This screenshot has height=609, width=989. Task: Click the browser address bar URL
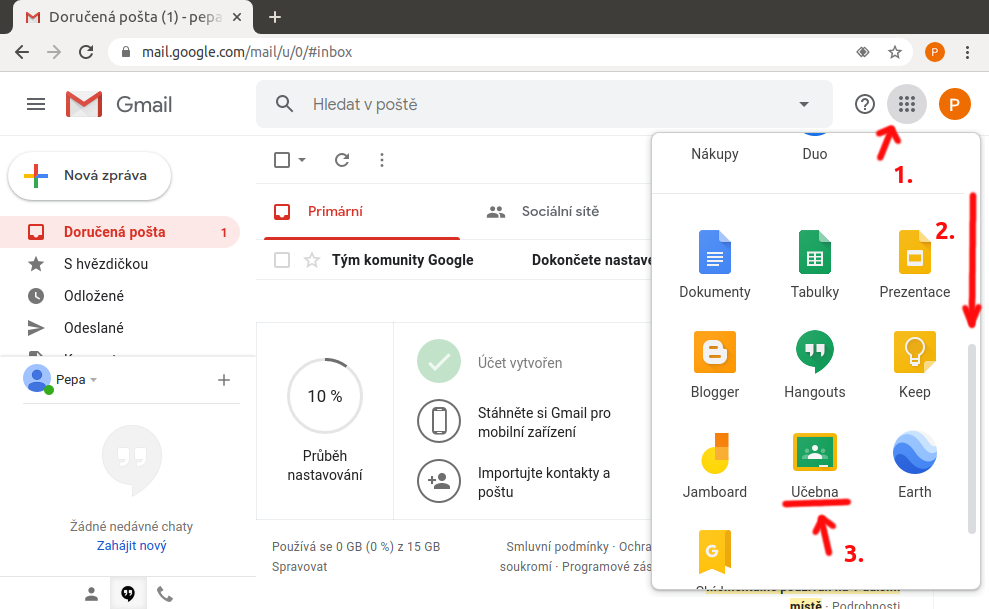point(247,52)
